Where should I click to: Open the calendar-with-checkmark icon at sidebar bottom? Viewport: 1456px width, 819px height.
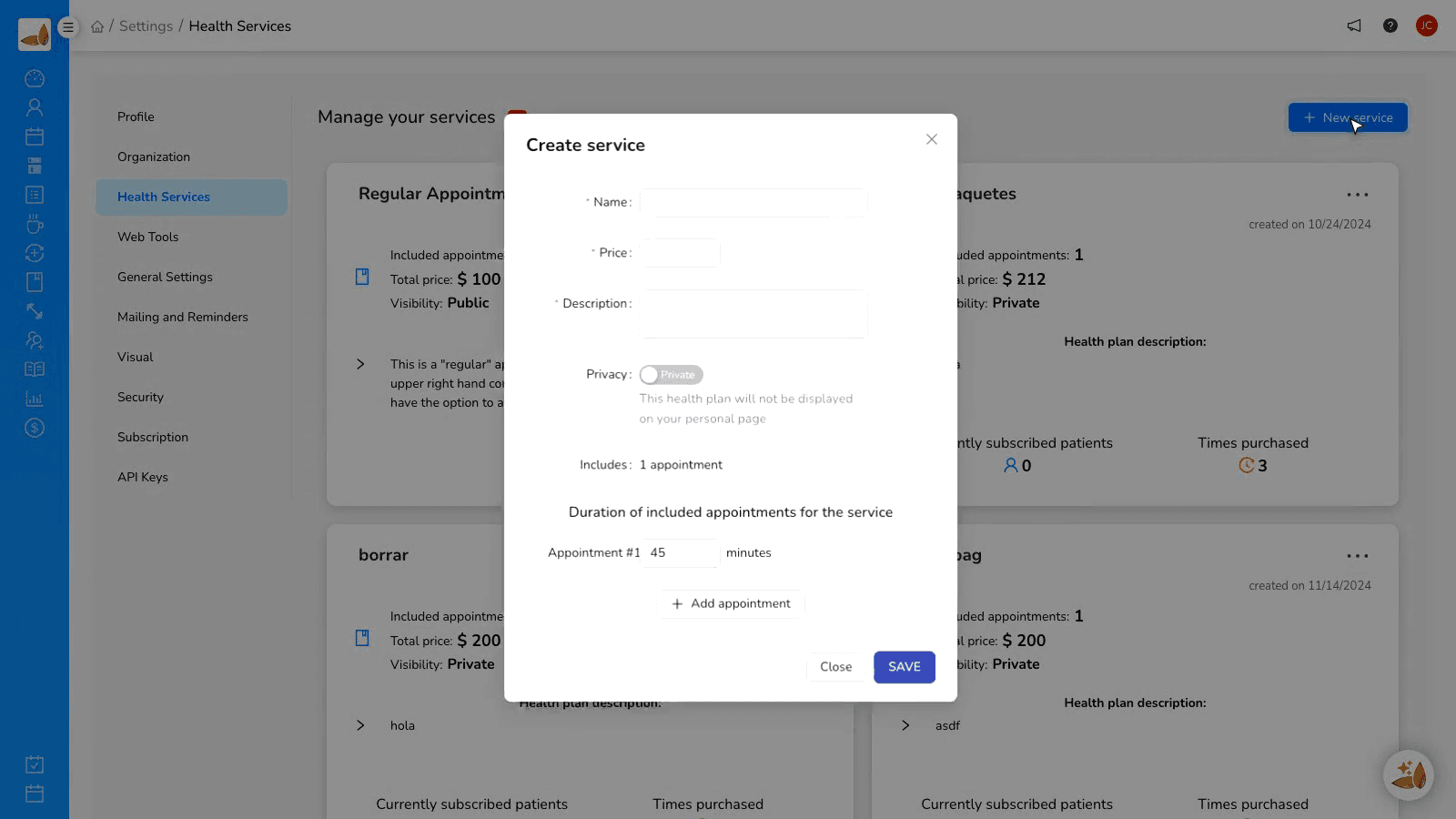tap(35, 764)
